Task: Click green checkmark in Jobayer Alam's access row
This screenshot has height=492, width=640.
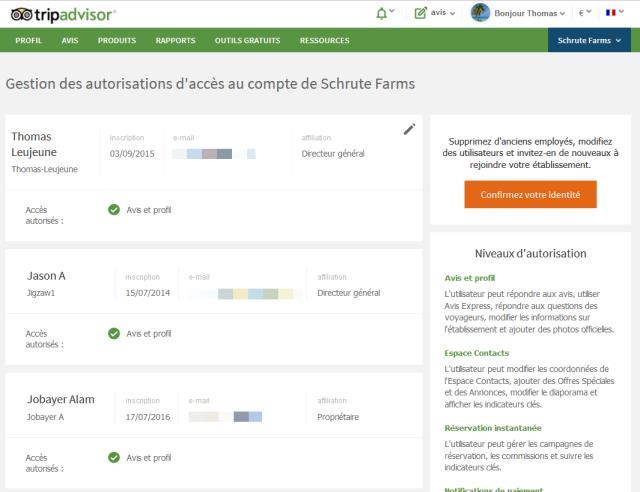Action: click(x=114, y=458)
